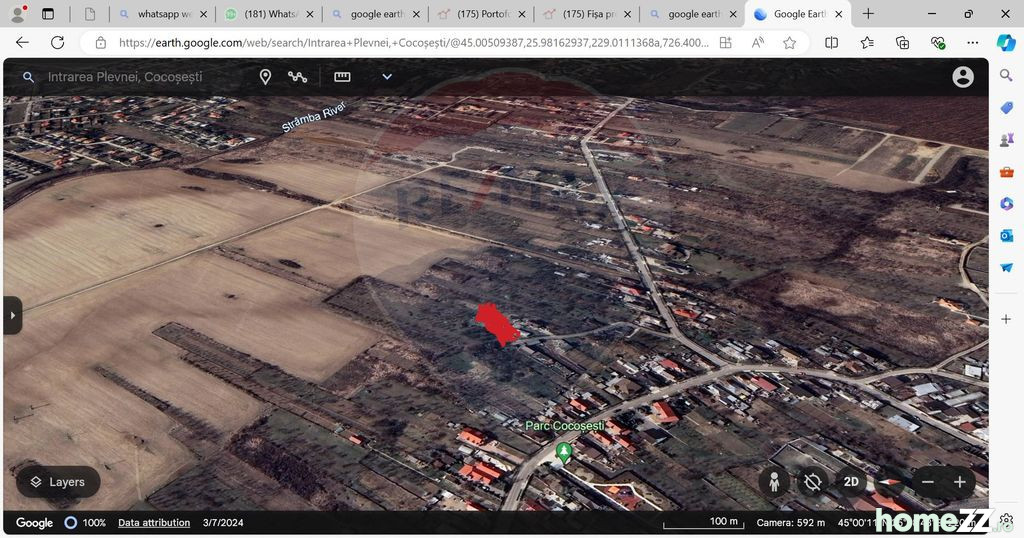1024x538 pixels.
Task: Click the Google Earth search magnifier icon
Action: click(28, 77)
